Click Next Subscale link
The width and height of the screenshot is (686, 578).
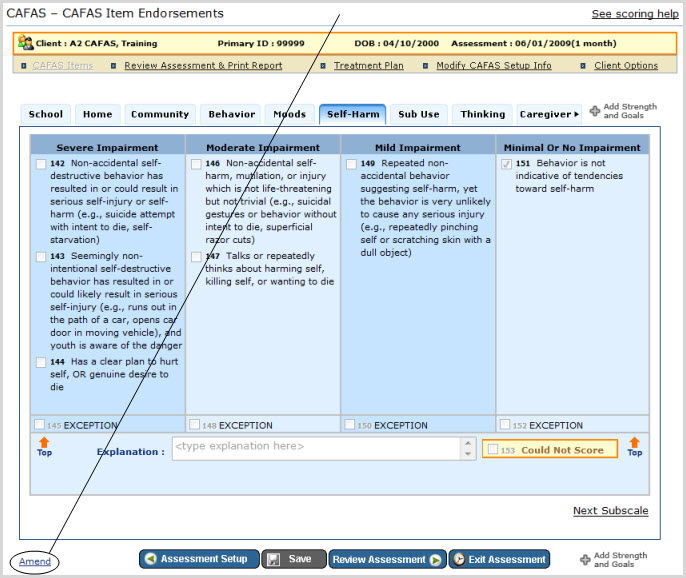(x=610, y=511)
